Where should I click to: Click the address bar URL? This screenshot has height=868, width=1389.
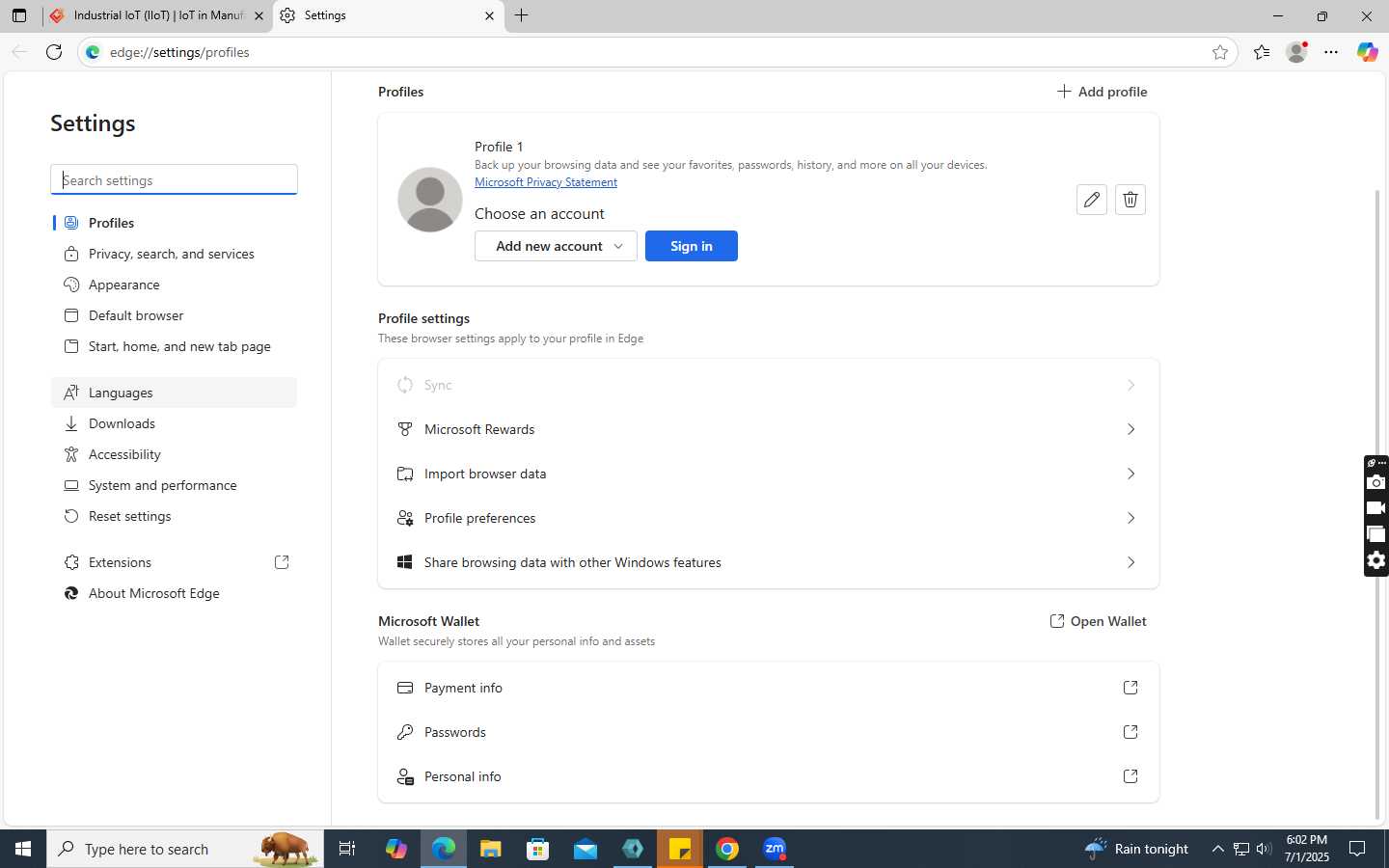(x=179, y=52)
